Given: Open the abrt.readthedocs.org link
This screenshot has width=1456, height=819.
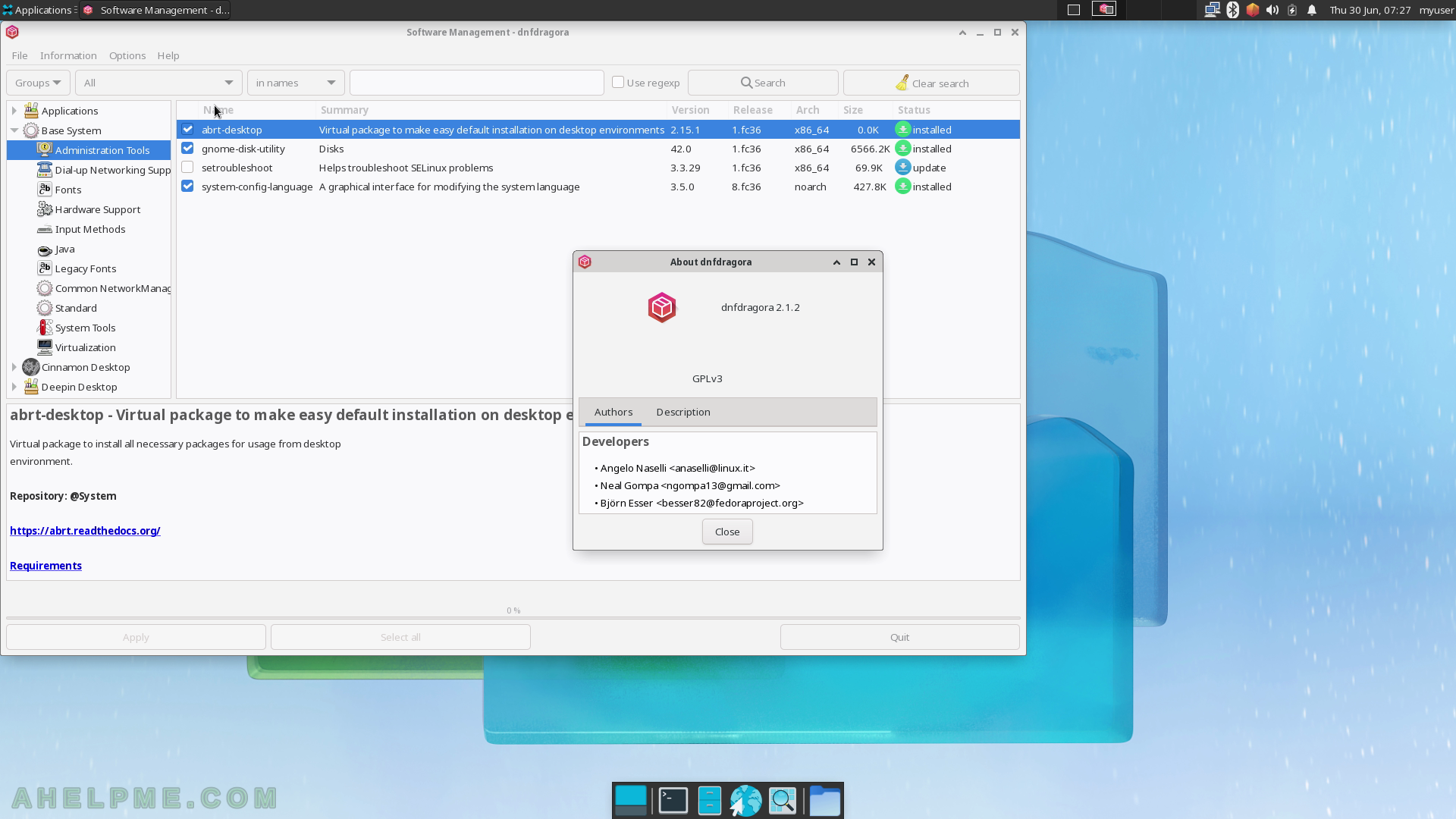Looking at the screenshot, I should 85,531.
